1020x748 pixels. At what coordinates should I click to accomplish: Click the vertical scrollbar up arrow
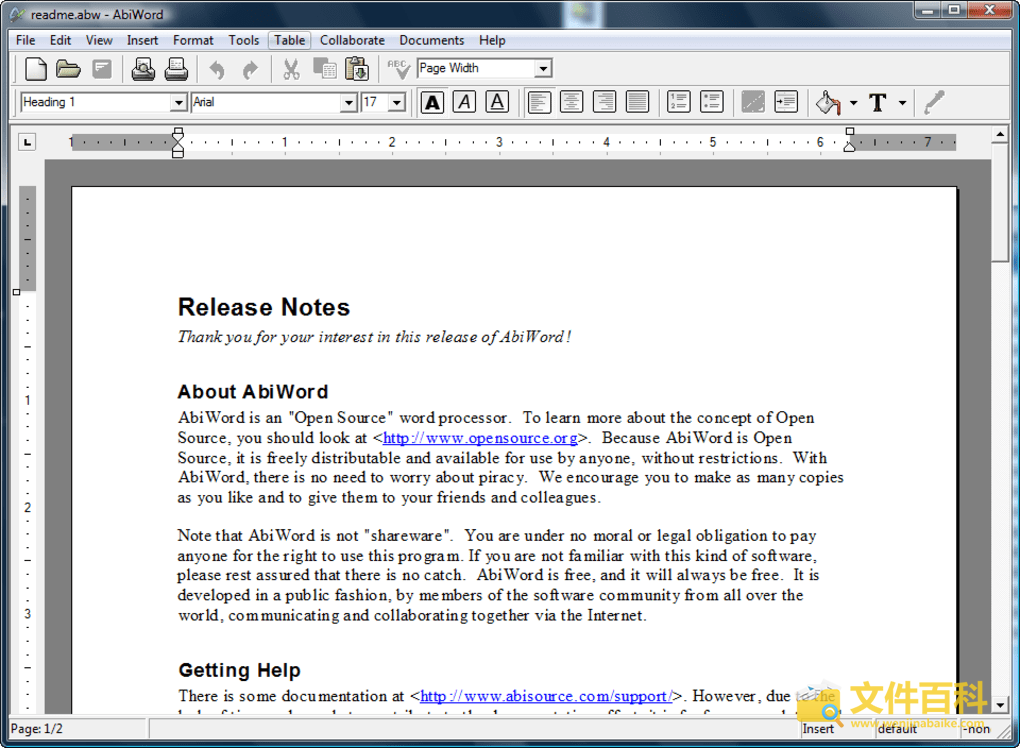pos(1000,135)
